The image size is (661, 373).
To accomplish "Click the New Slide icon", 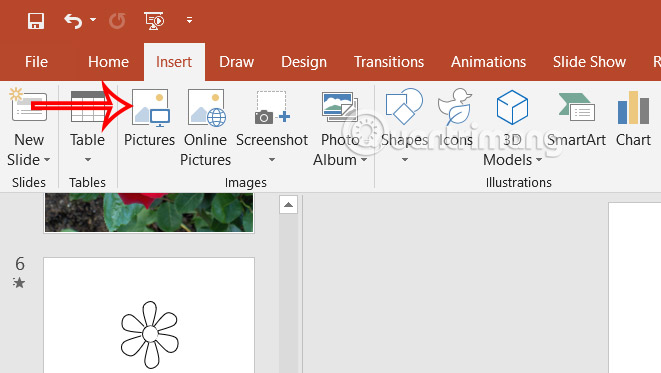I will tap(28, 105).
